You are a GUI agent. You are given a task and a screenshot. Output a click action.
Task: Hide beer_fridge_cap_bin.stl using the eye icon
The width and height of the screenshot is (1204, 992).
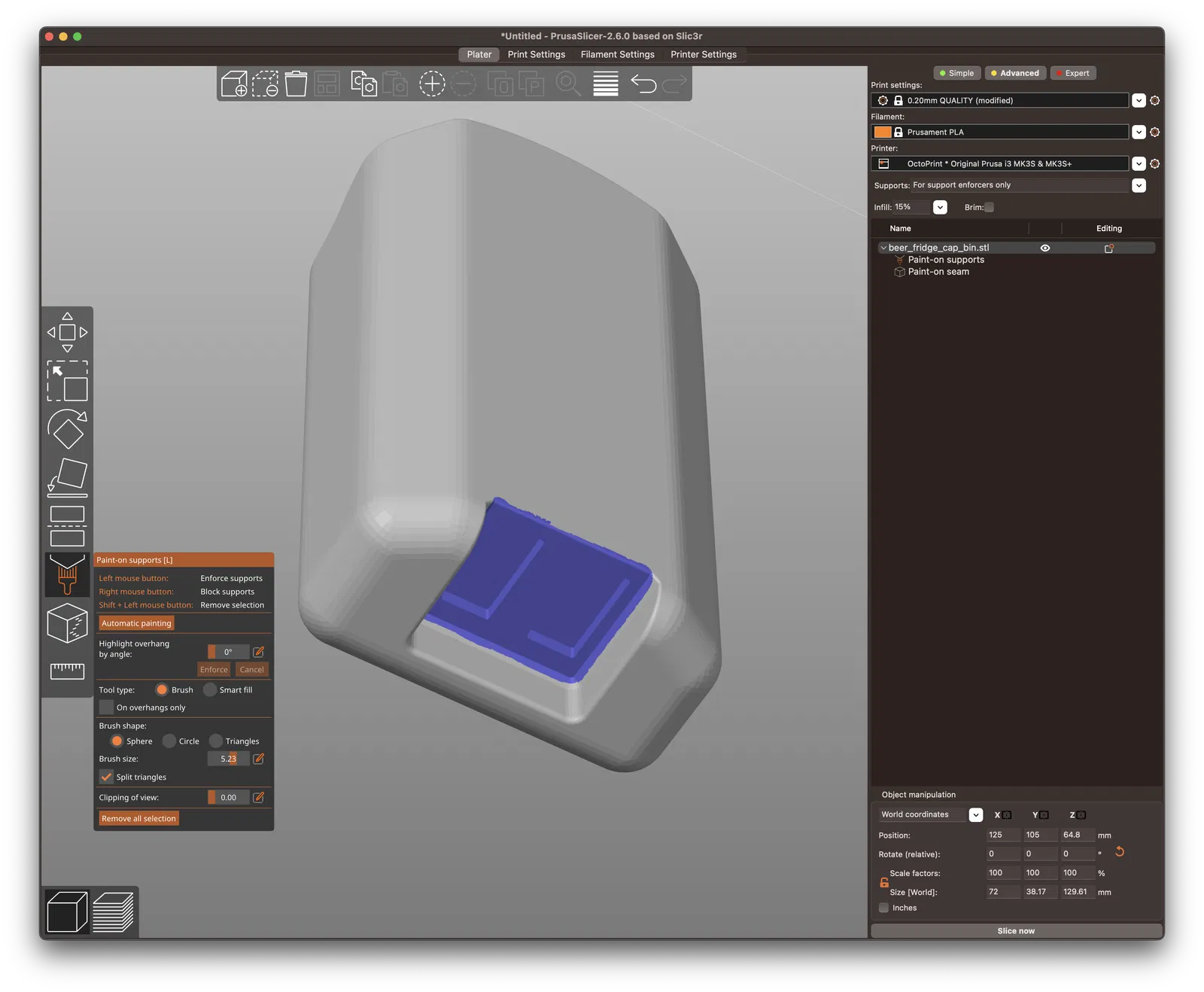[x=1045, y=248]
